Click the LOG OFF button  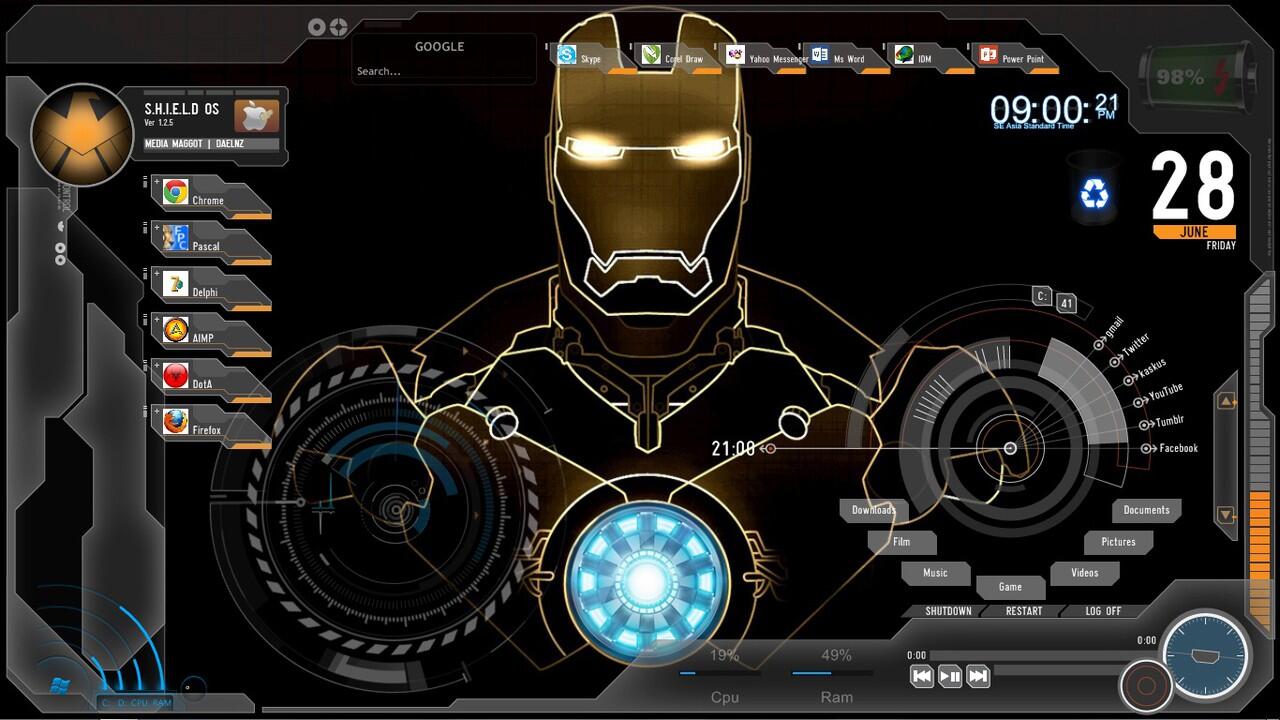click(1103, 611)
